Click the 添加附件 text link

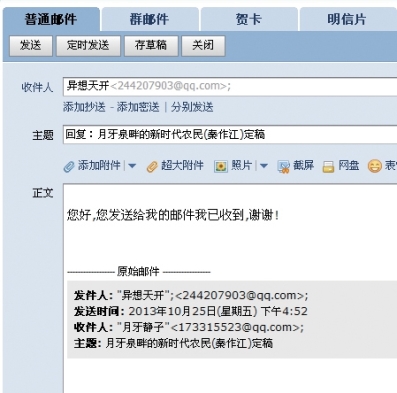(x=99, y=165)
